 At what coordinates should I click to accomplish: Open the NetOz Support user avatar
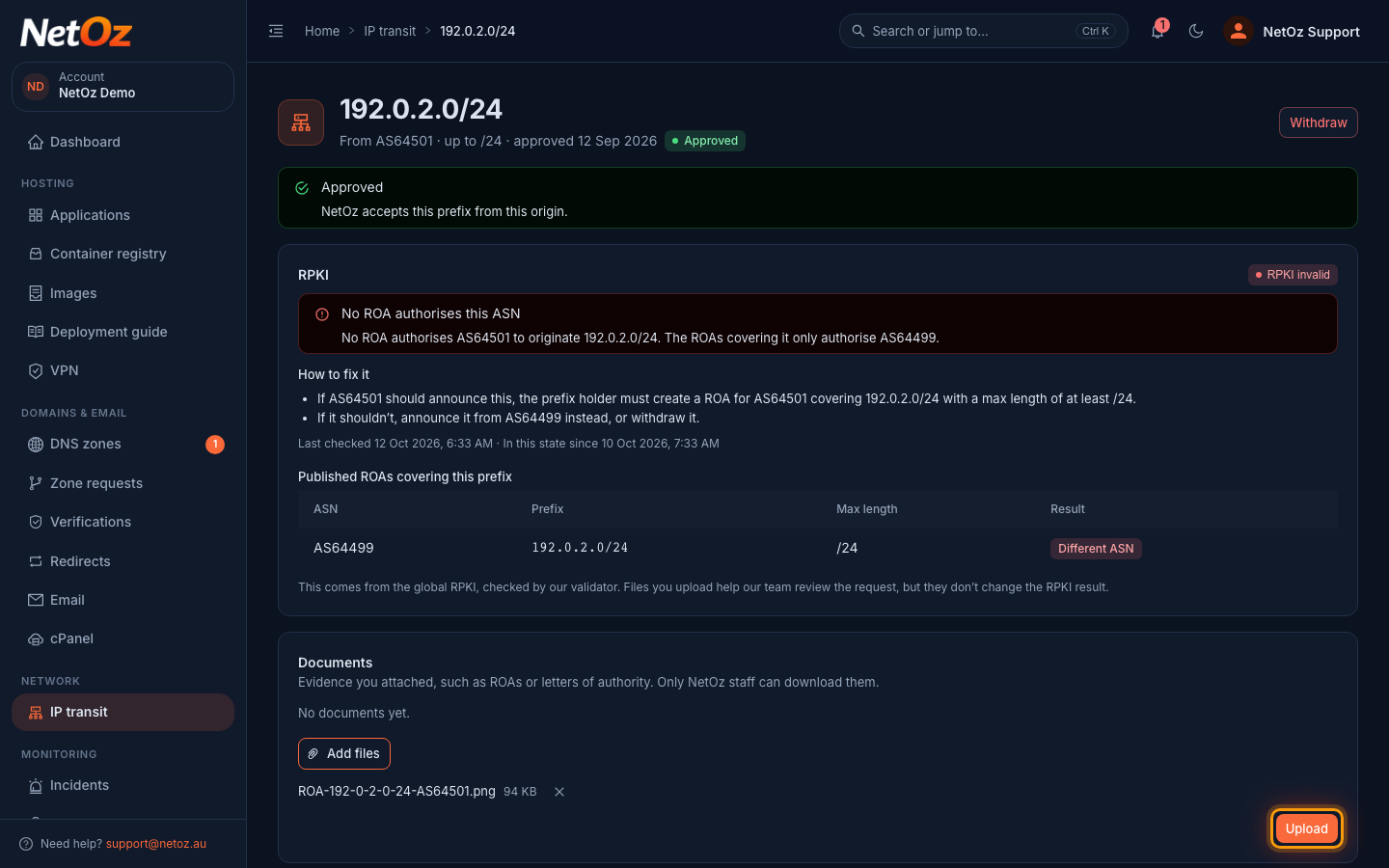1238,31
